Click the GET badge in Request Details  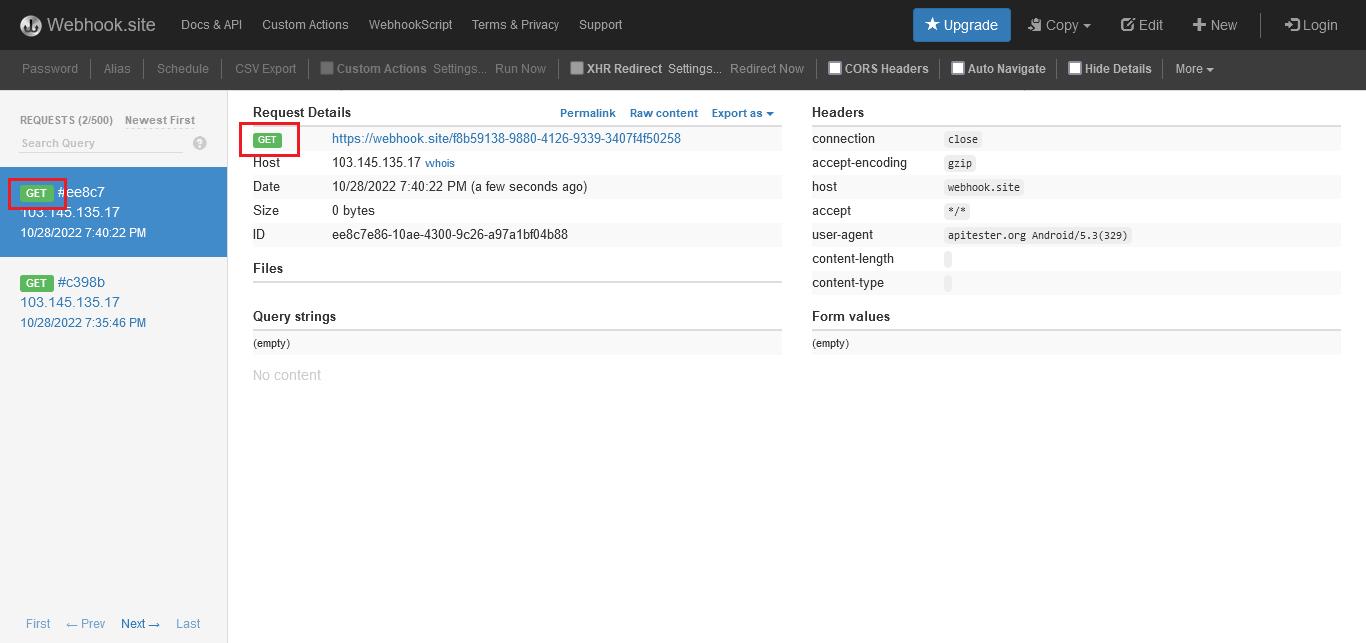267,140
